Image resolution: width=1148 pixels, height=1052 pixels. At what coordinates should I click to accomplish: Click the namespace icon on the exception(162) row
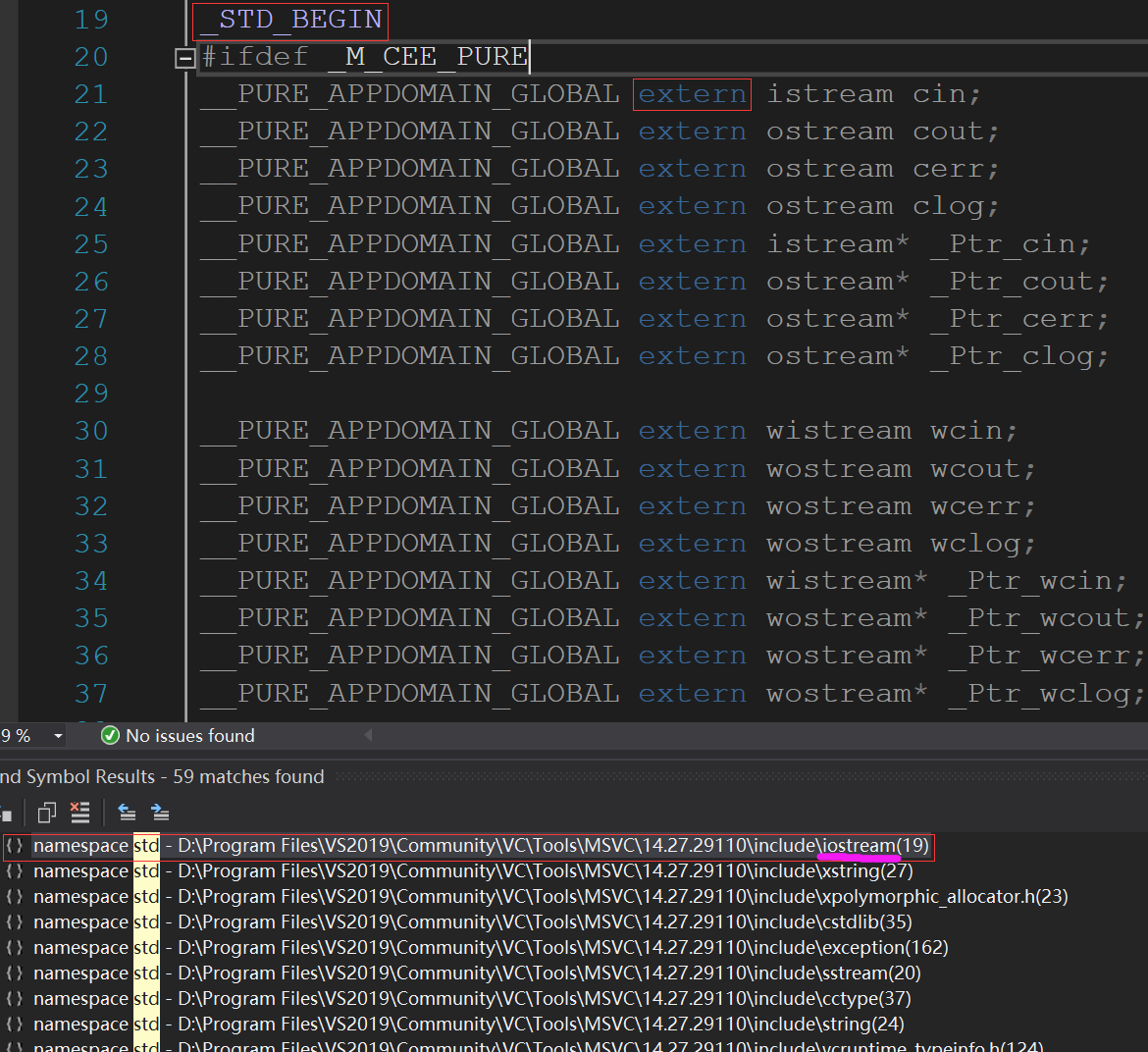15,948
